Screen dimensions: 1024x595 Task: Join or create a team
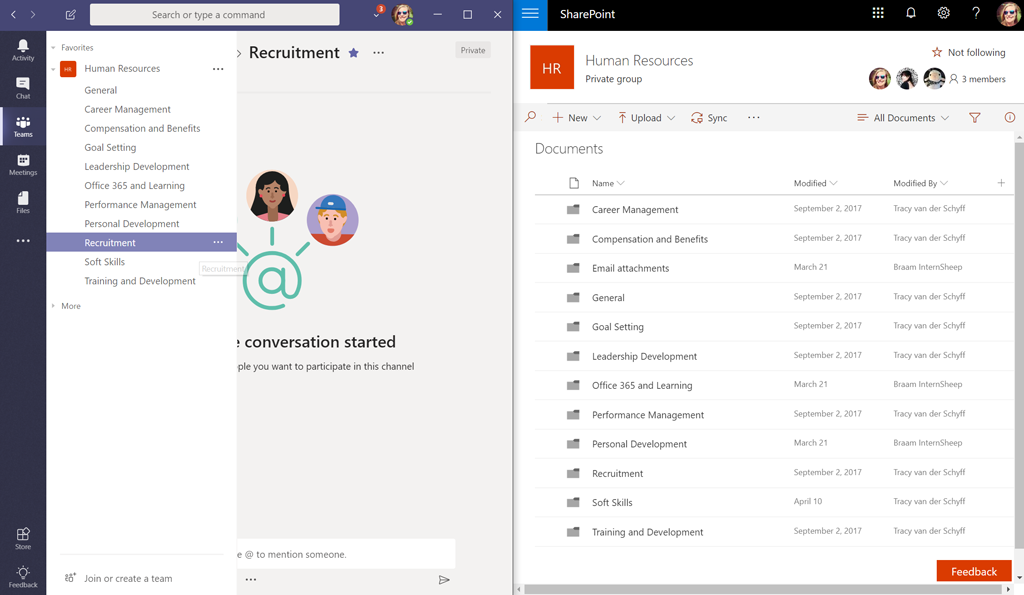tap(119, 578)
